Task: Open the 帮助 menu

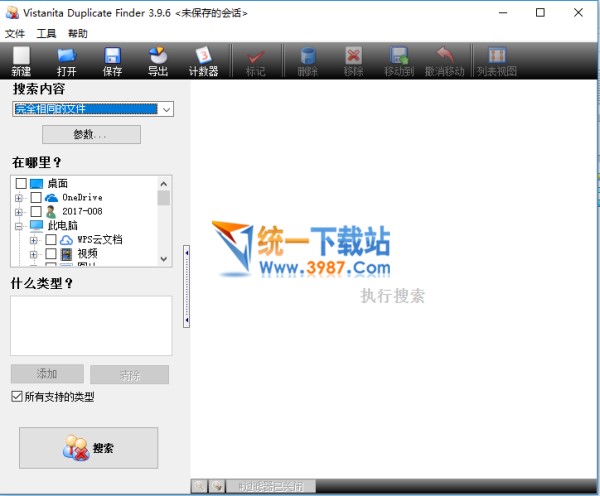Action: (x=78, y=34)
